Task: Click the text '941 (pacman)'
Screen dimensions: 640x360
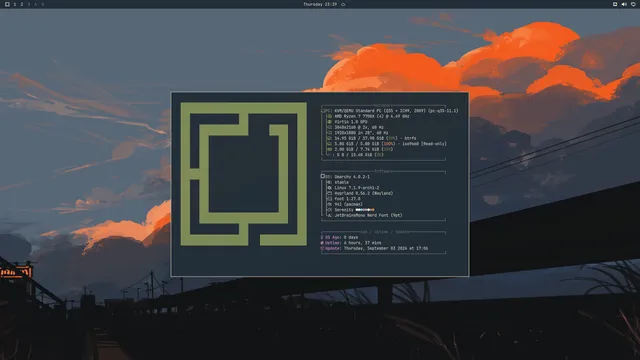Action: tap(348, 204)
